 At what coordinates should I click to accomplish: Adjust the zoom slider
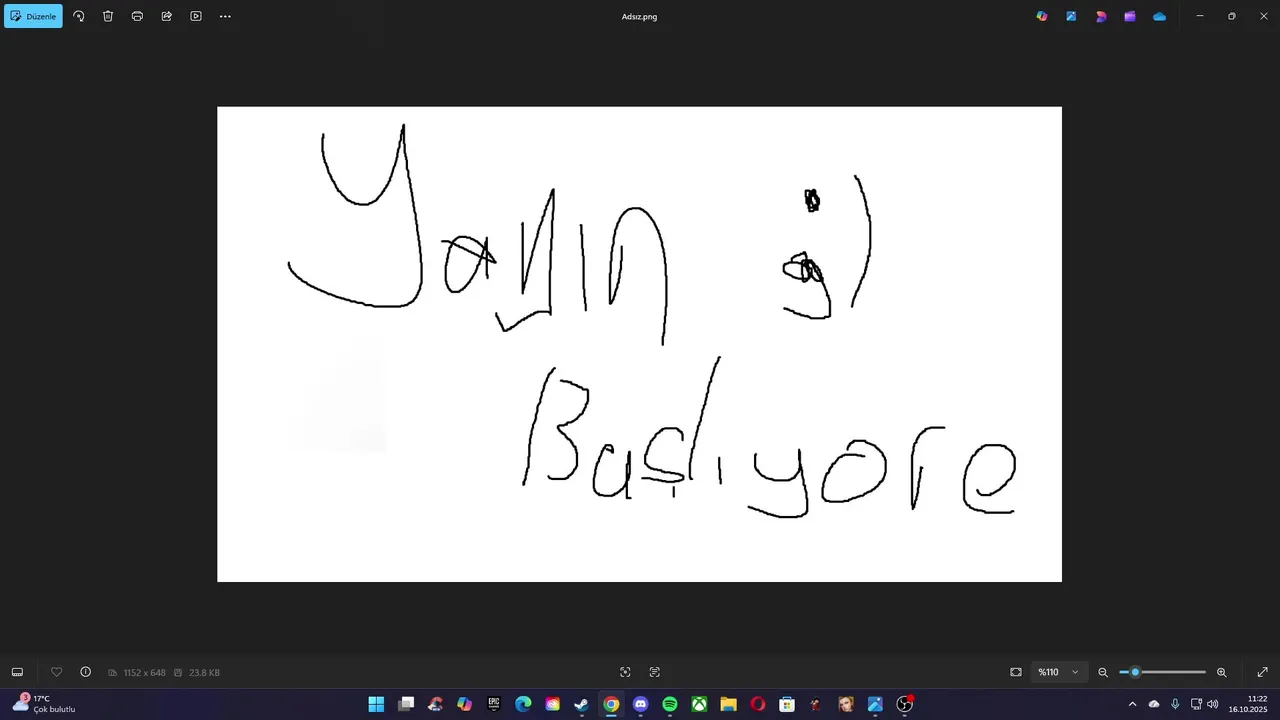click(1162, 672)
